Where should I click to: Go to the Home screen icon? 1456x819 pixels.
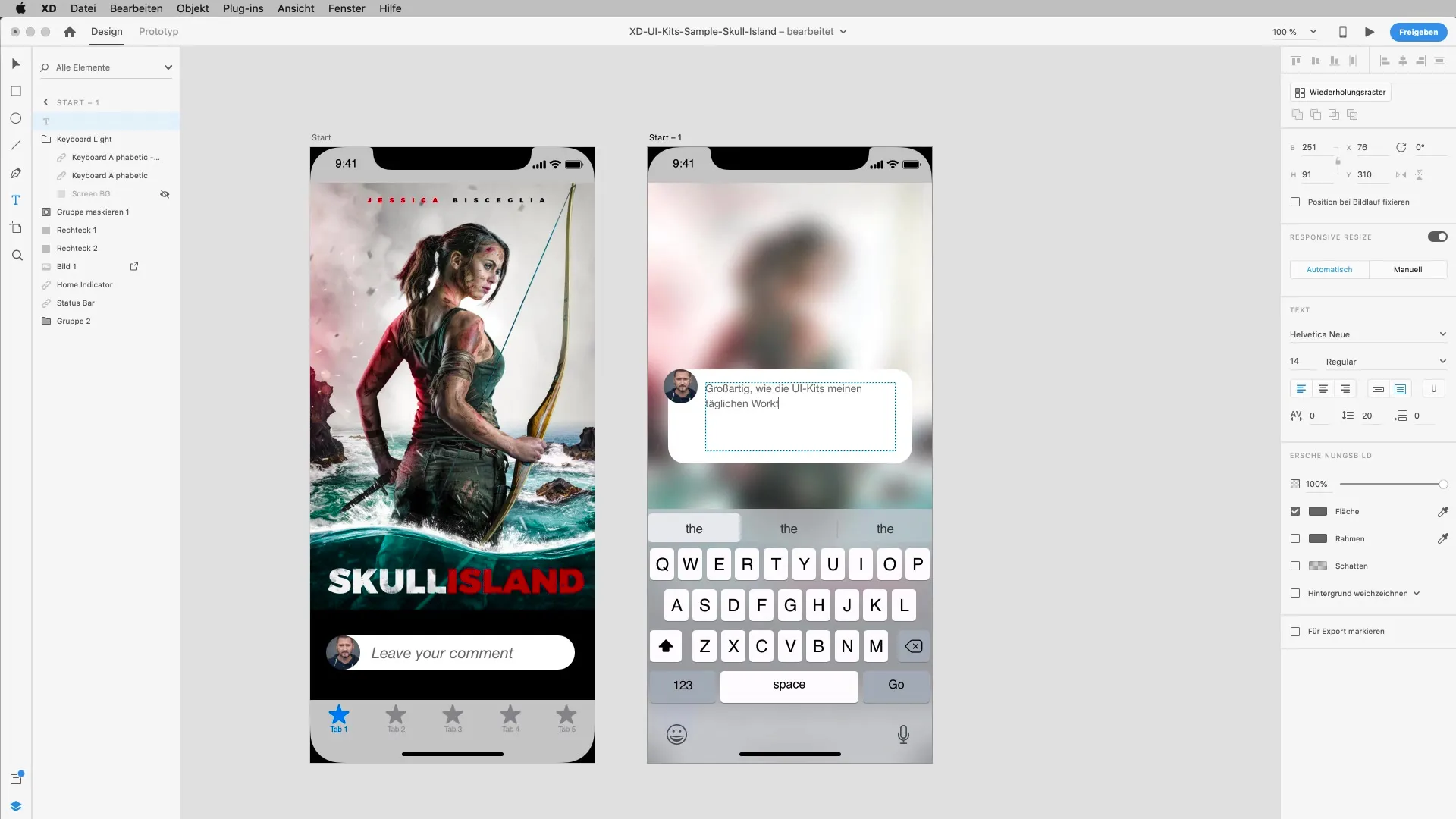pos(70,32)
